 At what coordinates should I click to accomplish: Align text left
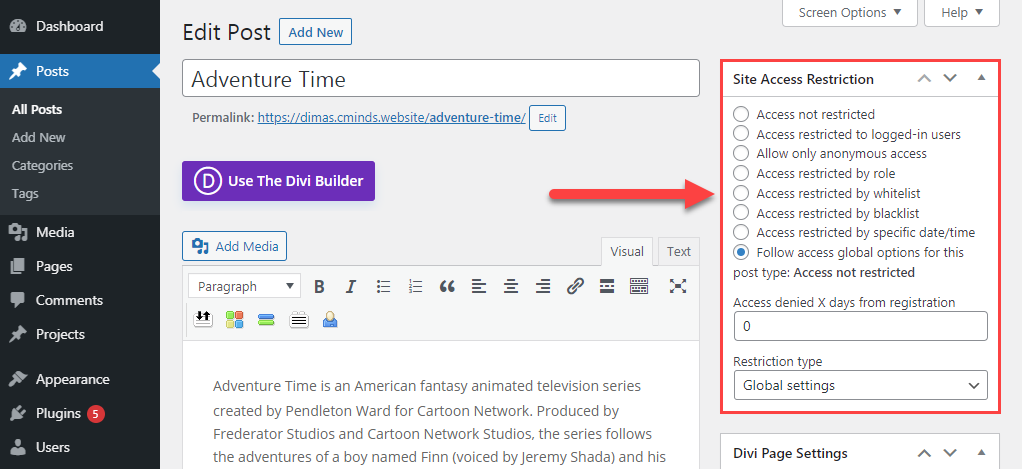[x=479, y=286]
